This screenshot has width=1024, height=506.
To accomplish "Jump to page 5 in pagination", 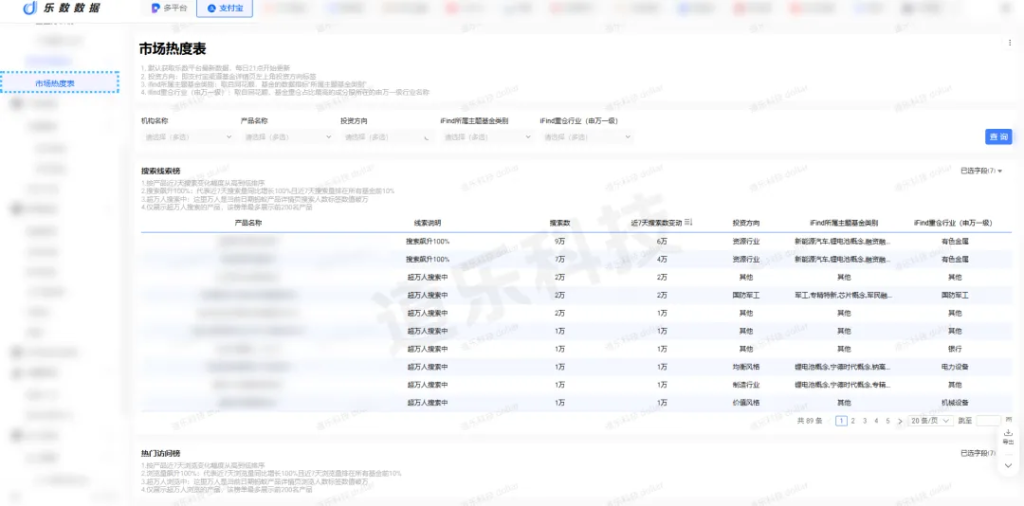I will point(888,421).
